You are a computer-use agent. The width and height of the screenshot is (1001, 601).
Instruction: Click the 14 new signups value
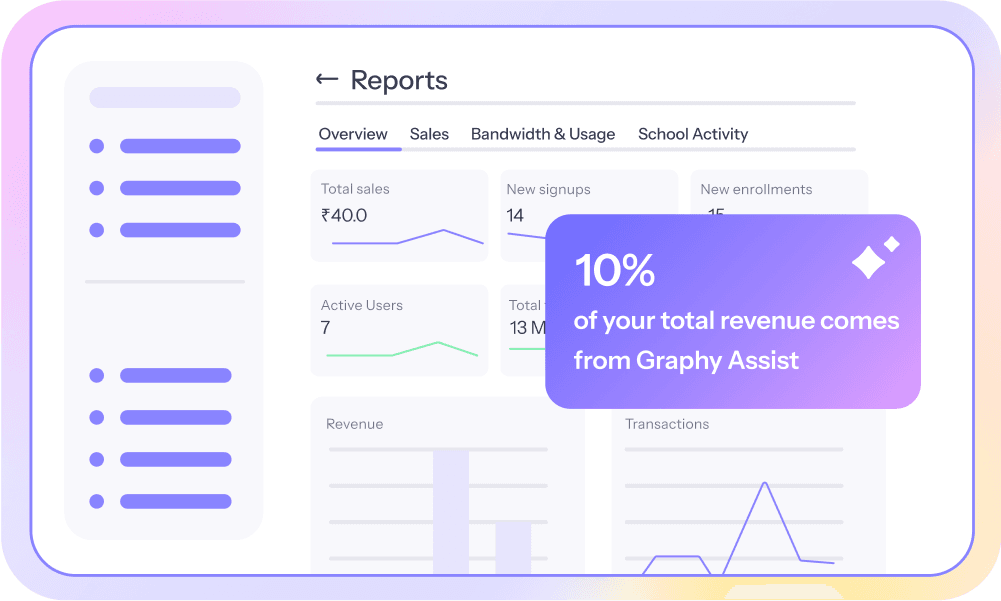[x=515, y=215]
